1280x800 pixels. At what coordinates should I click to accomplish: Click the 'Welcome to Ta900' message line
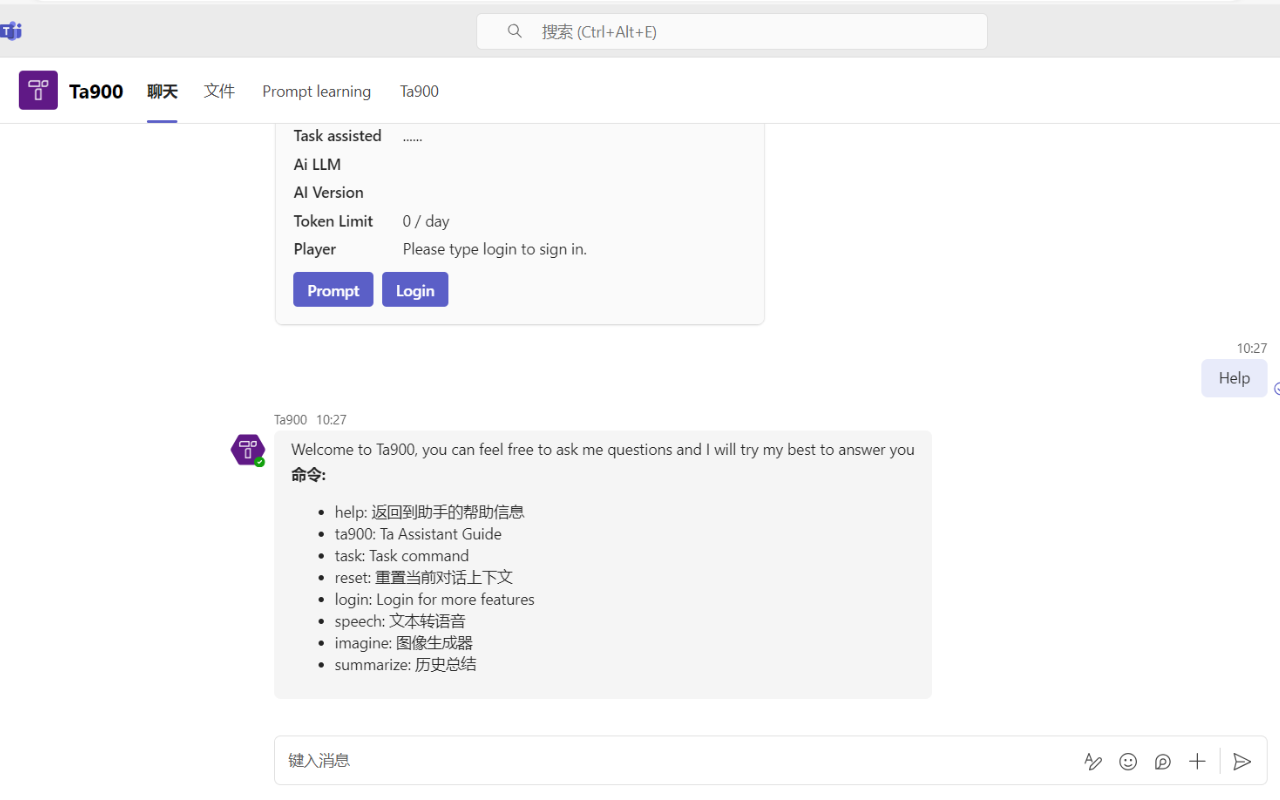click(x=603, y=450)
